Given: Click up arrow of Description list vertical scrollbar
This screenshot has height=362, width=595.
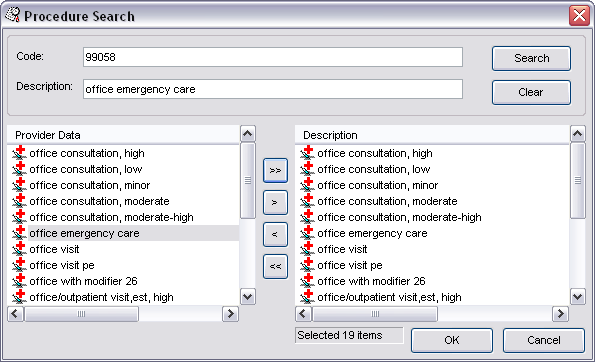Looking at the screenshot, I should 578,134.
